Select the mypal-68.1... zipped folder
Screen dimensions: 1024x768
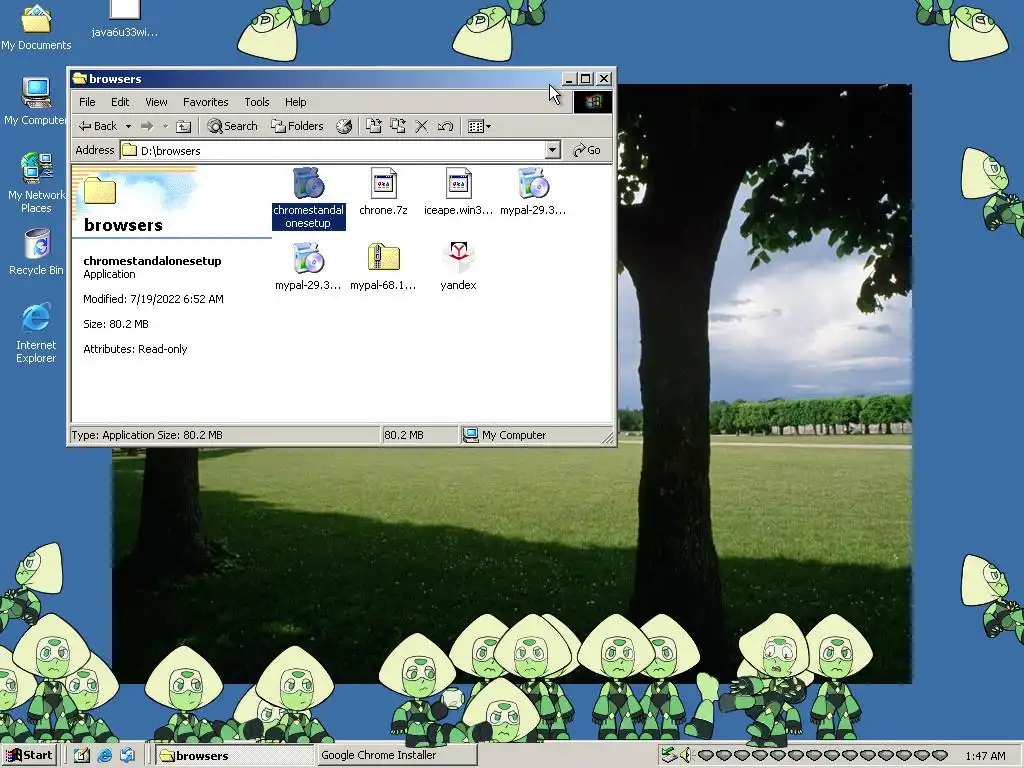point(383,266)
